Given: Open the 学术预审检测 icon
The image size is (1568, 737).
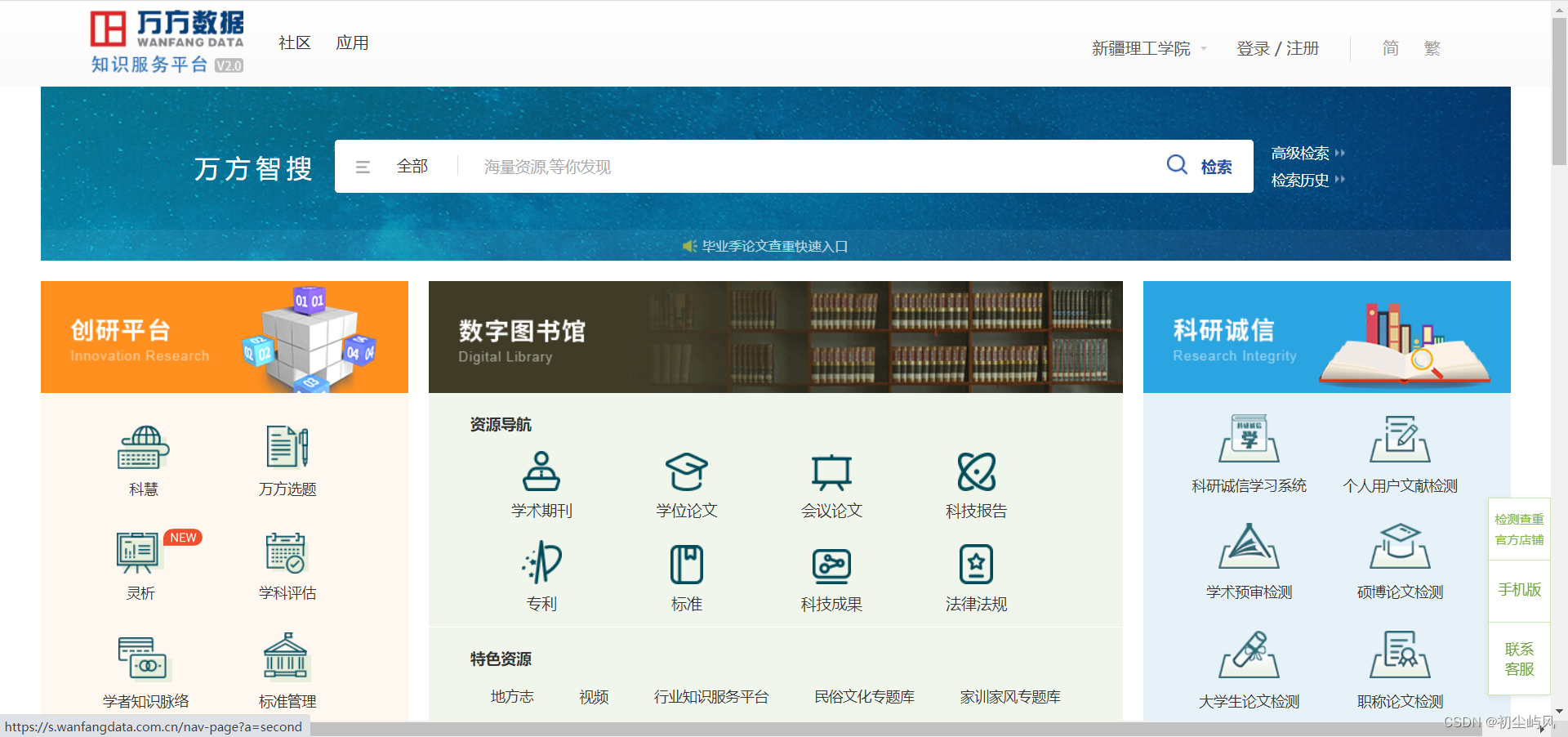Looking at the screenshot, I should [1249, 546].
